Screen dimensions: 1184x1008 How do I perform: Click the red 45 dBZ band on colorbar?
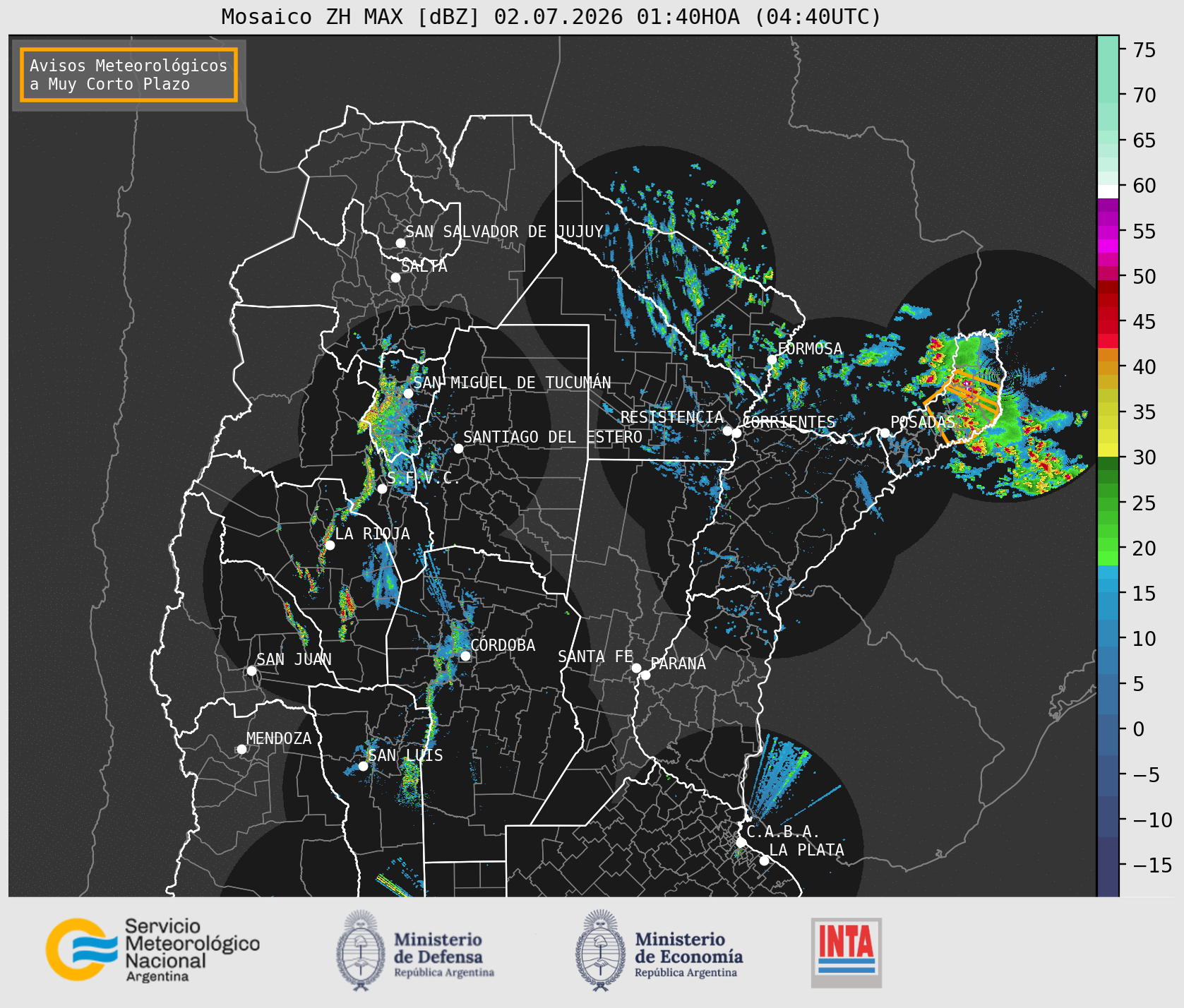pyautogui.click(x=1108, y=322)
